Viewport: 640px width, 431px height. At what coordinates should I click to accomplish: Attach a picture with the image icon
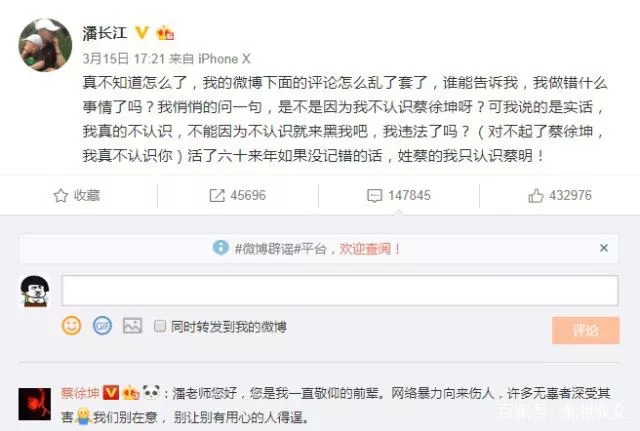(133, 326)
